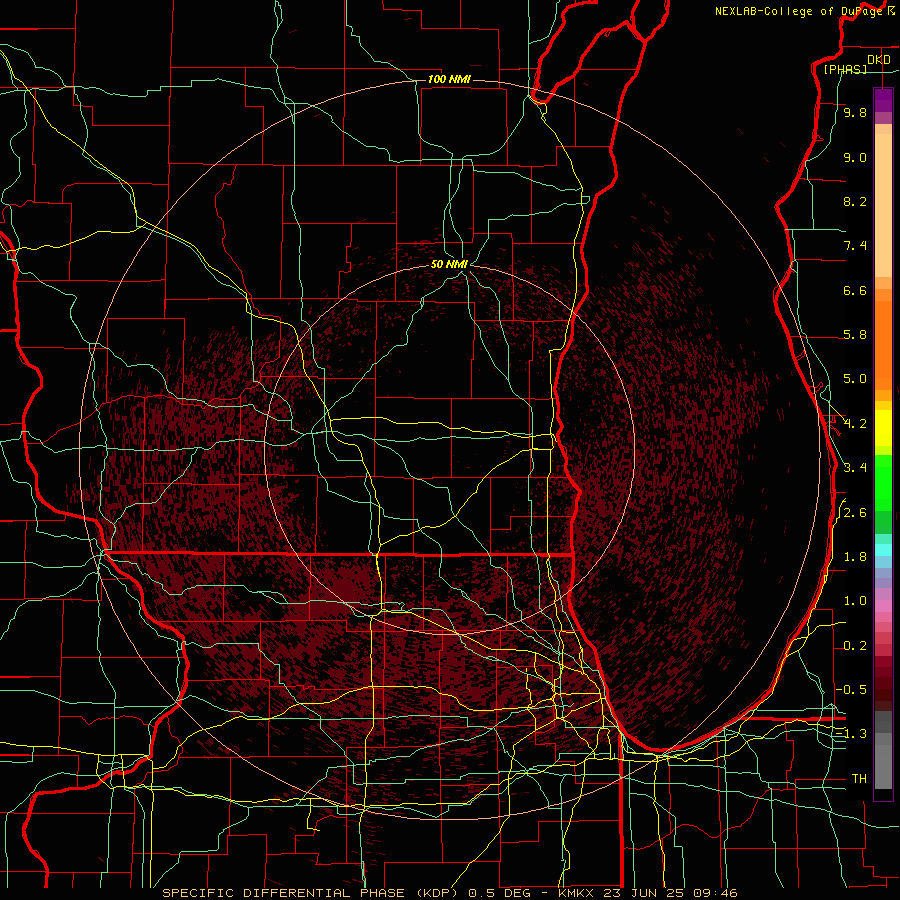Click the 9.0 scale value
The width and height of the screenshot is (900, 900).
[x=855, y=157]
